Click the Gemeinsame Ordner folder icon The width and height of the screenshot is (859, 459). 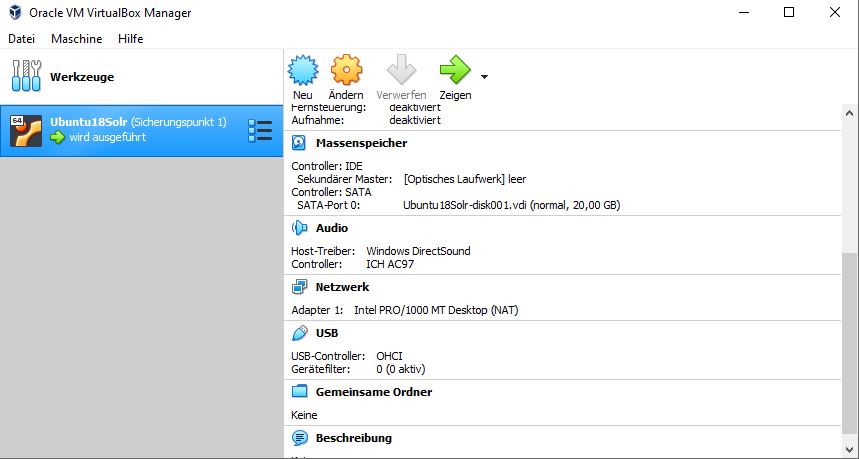coord(299,392)
